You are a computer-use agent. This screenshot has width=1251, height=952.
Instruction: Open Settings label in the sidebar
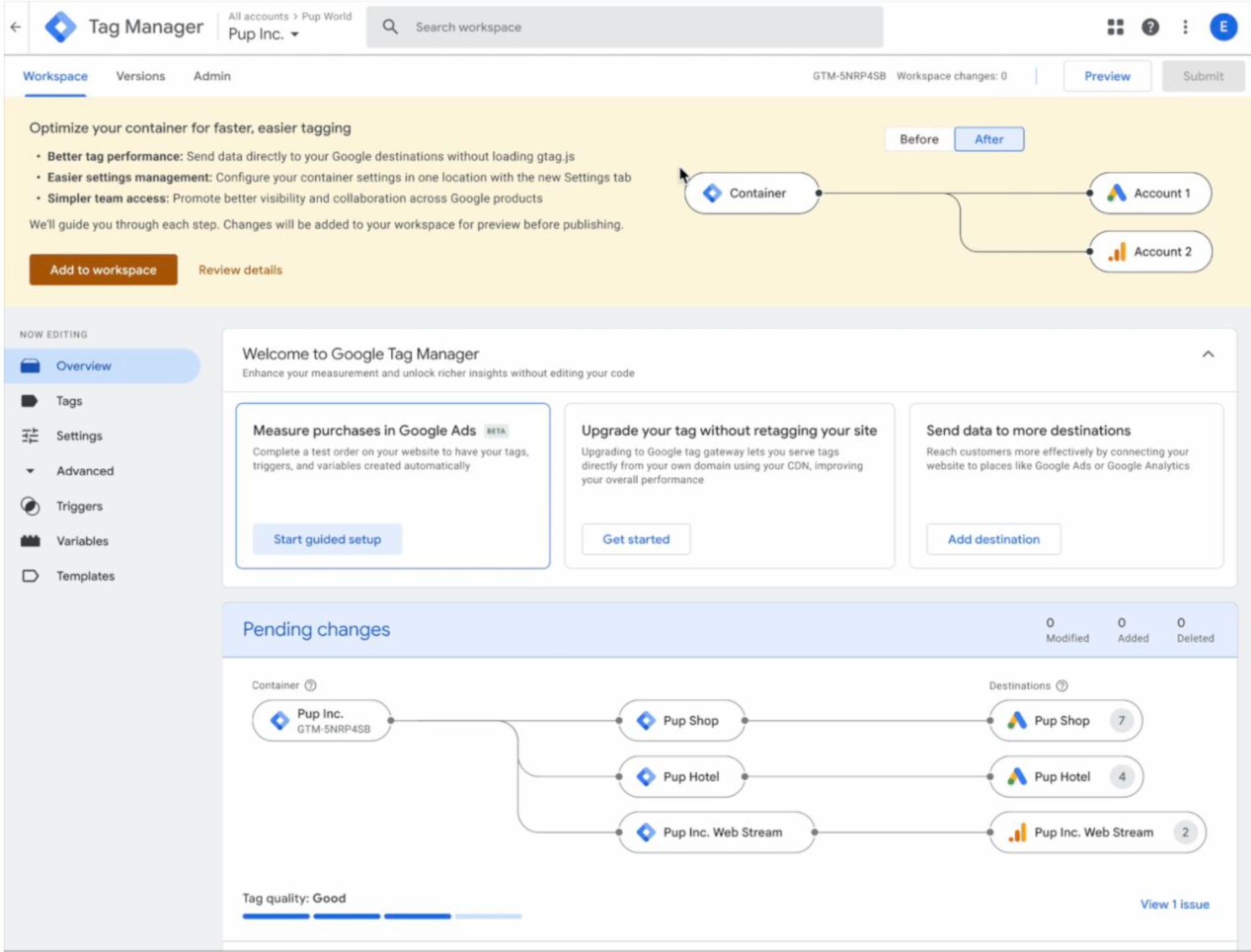pyautogui.click(x=79, y=436)
